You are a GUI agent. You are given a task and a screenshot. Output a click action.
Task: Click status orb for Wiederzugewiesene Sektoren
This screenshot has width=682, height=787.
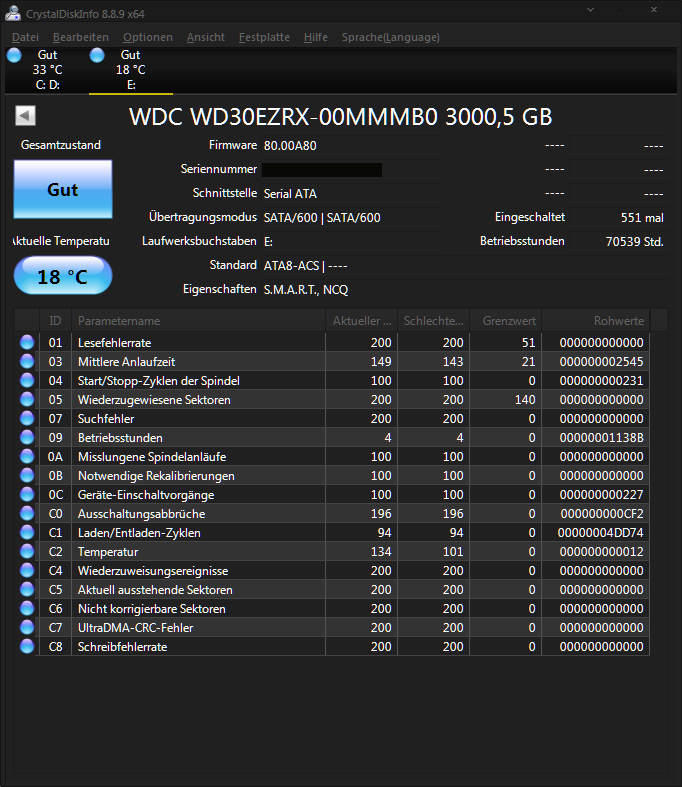27,400
